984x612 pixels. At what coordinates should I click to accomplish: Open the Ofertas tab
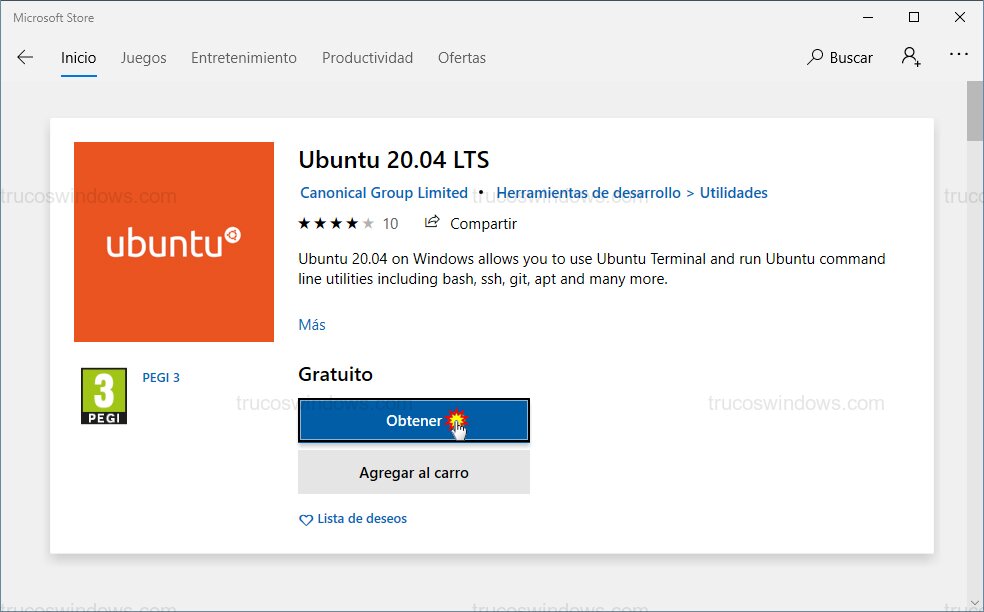click(461, 58)
